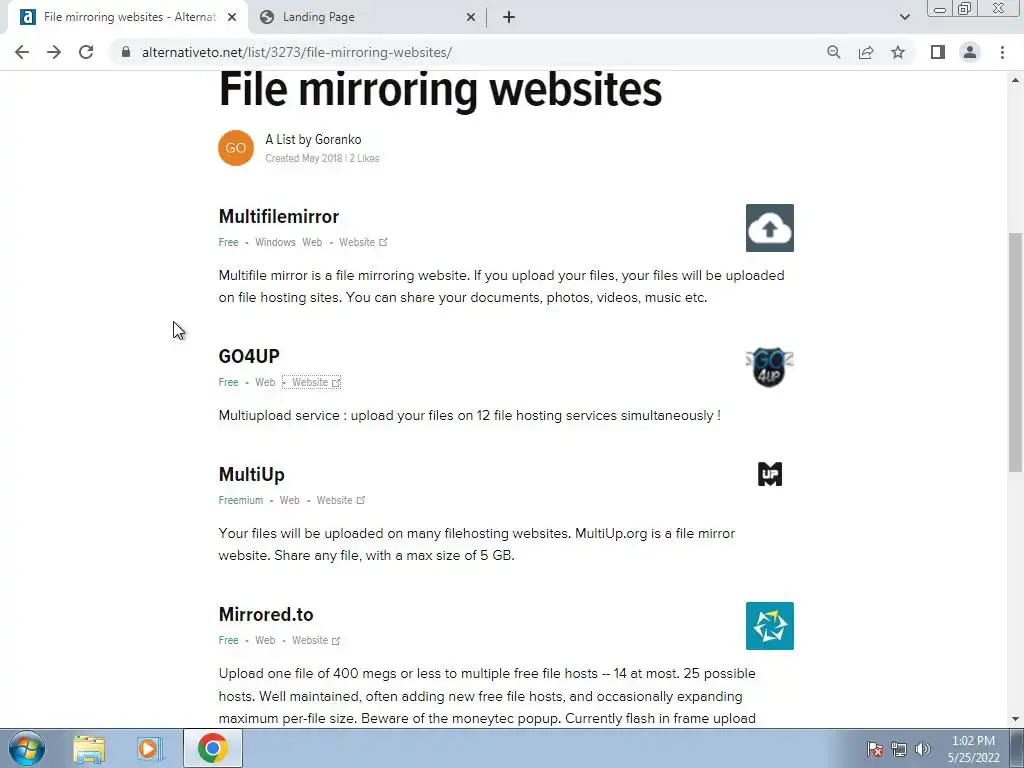This screenshot has height=768, width=1024.
Task: Open the browser zoom indicator
Action: [x=833, y=52]
